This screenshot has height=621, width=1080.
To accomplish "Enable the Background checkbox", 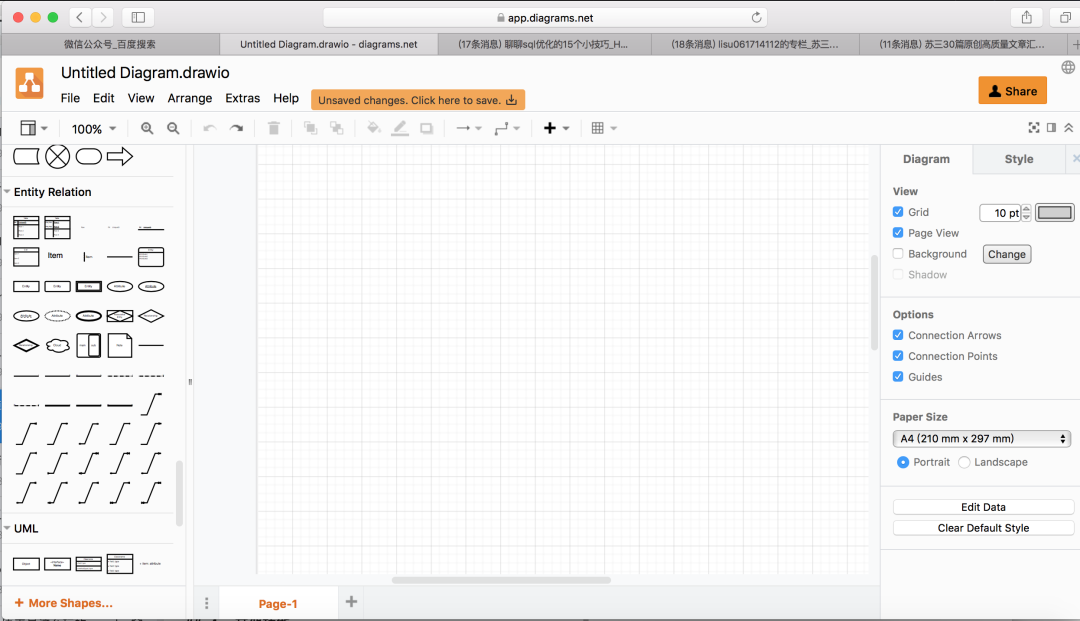I will coord(897,253).
